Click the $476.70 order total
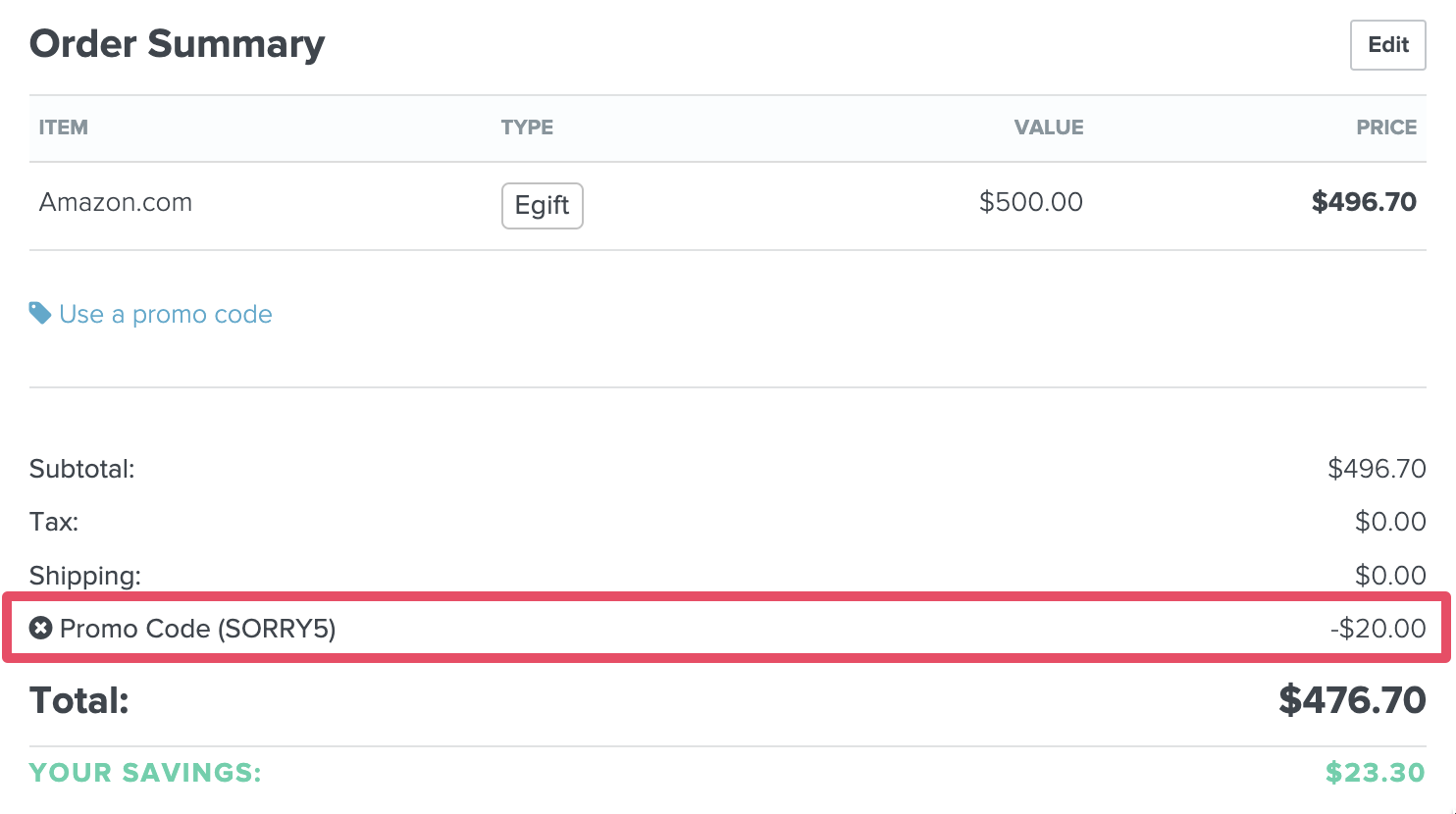Screen dimensions: 1456x814 pyautogui.click(x=1351, y=700)
